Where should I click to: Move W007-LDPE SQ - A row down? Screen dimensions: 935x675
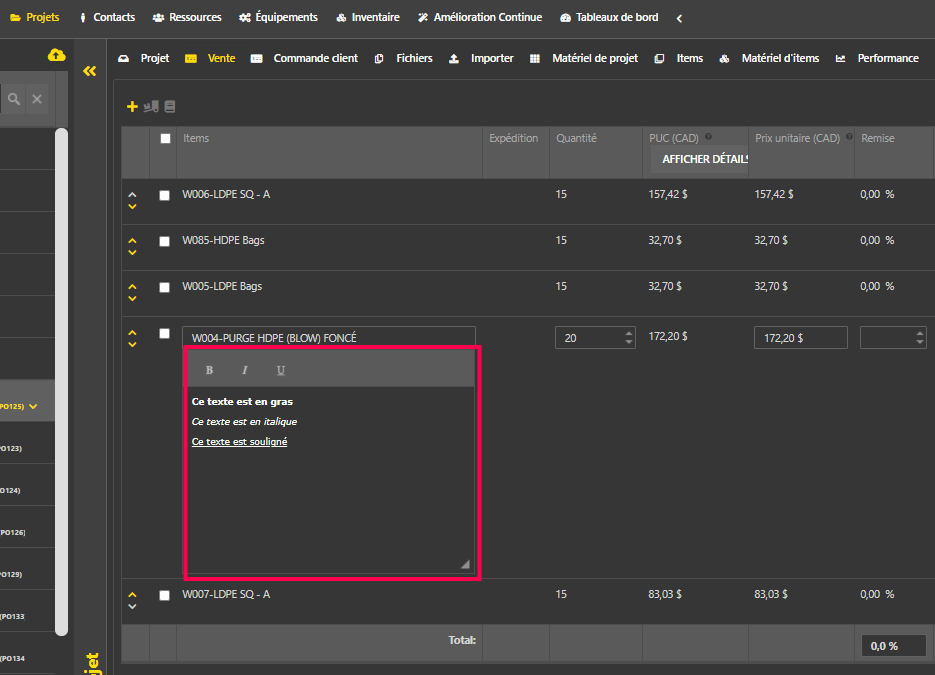pos(132,606)
